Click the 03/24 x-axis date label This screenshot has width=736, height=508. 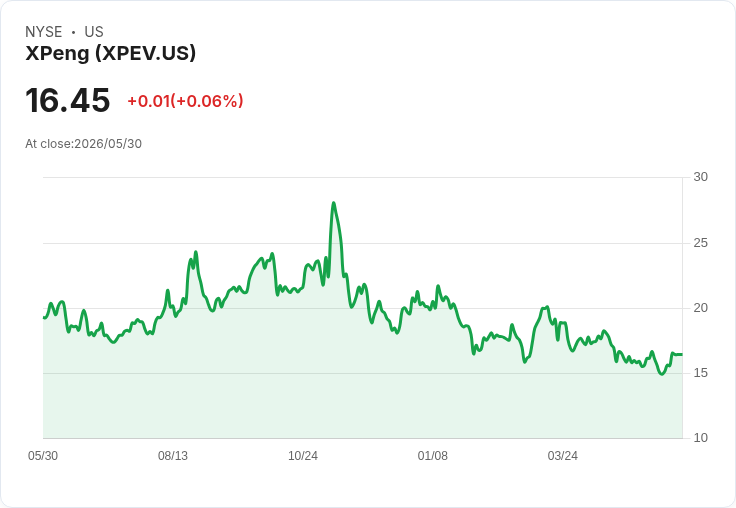pyautogui.click(x=562, y=456)
